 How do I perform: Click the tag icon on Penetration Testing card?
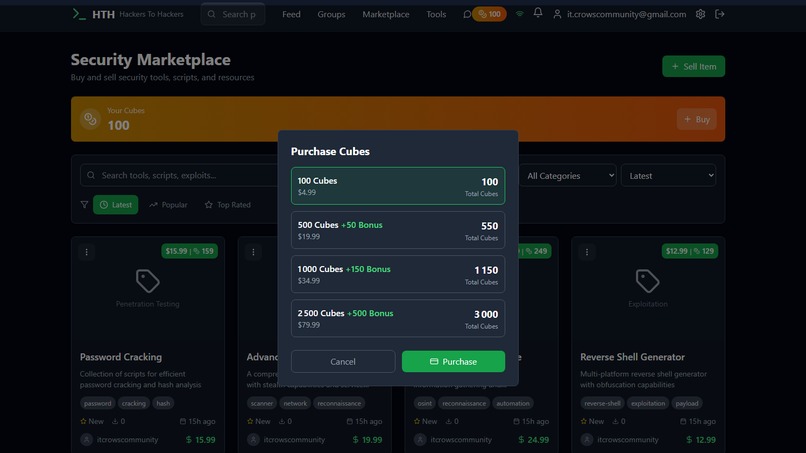(148, 281)
